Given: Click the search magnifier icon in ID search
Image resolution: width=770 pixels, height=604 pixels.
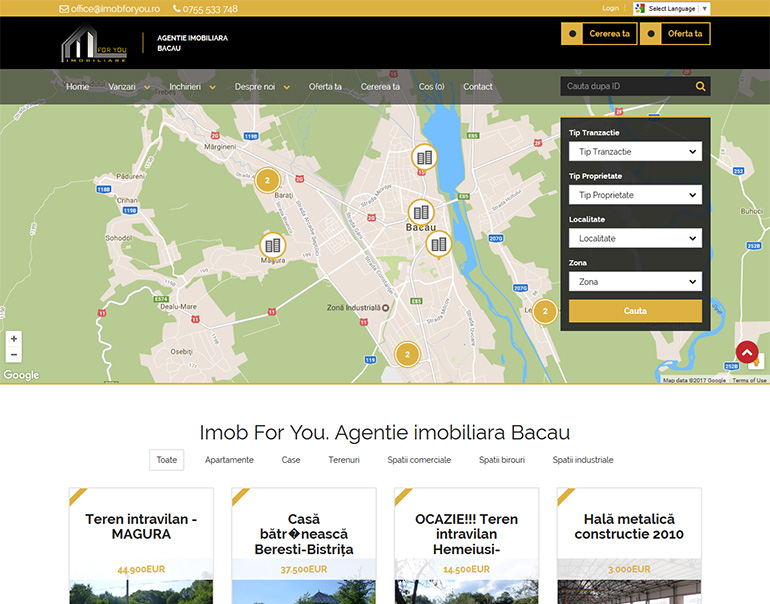Looking at the screenshot, I should (x=700, y=86).
